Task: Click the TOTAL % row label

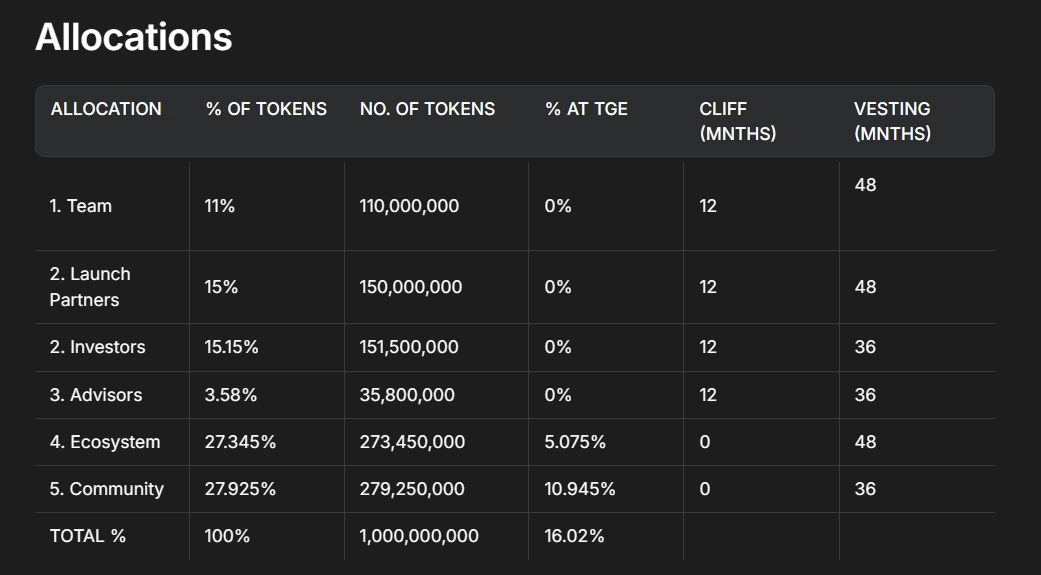Action: point(88,536)
